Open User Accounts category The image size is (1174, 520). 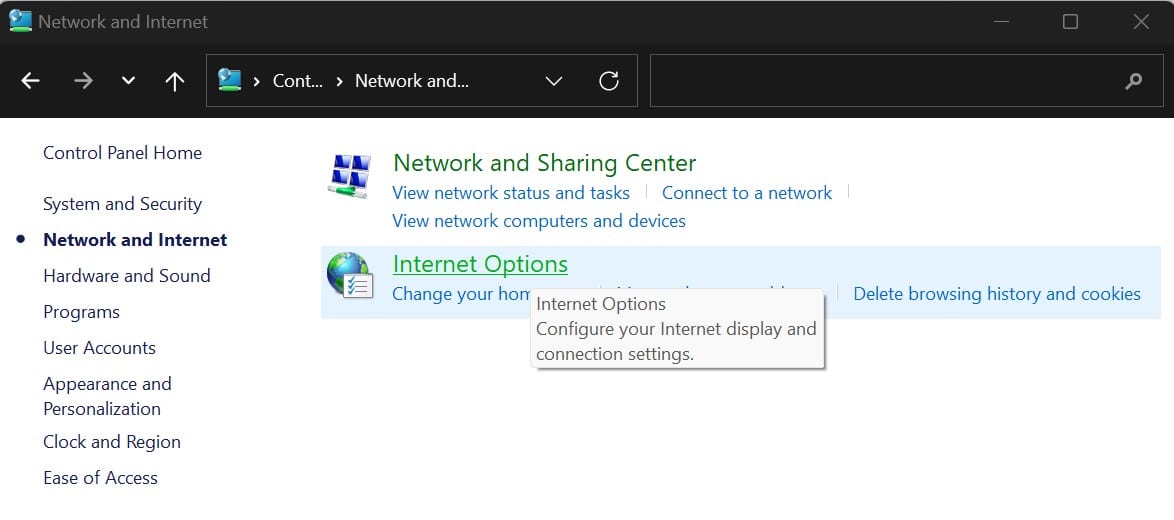(100, 348)
